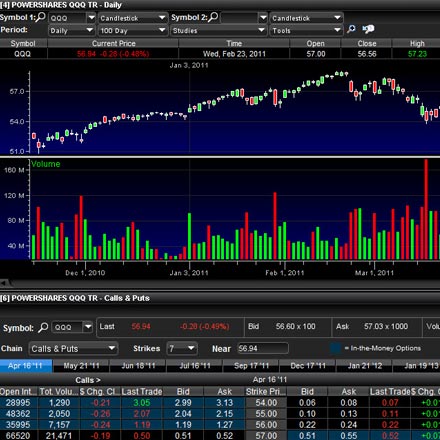Select the Jan 19 '13 expiration tab
Image resolution: width=440 pixels, height=440 pixels.
click(417, 366)
